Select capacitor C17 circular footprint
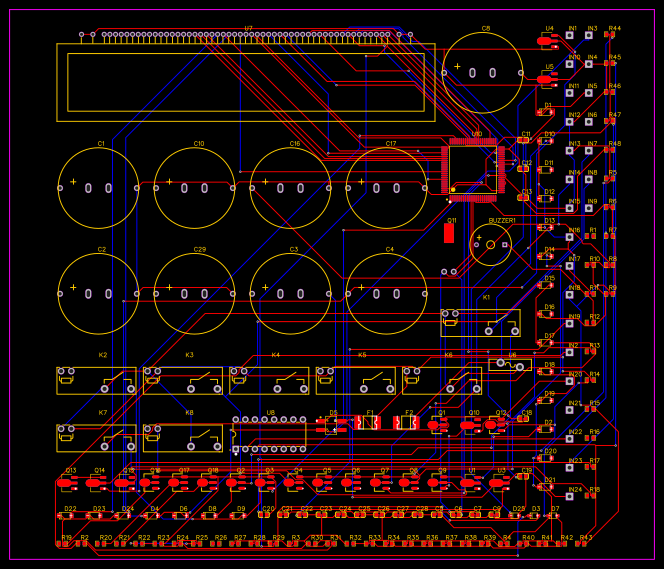 (x=387, y=188)
